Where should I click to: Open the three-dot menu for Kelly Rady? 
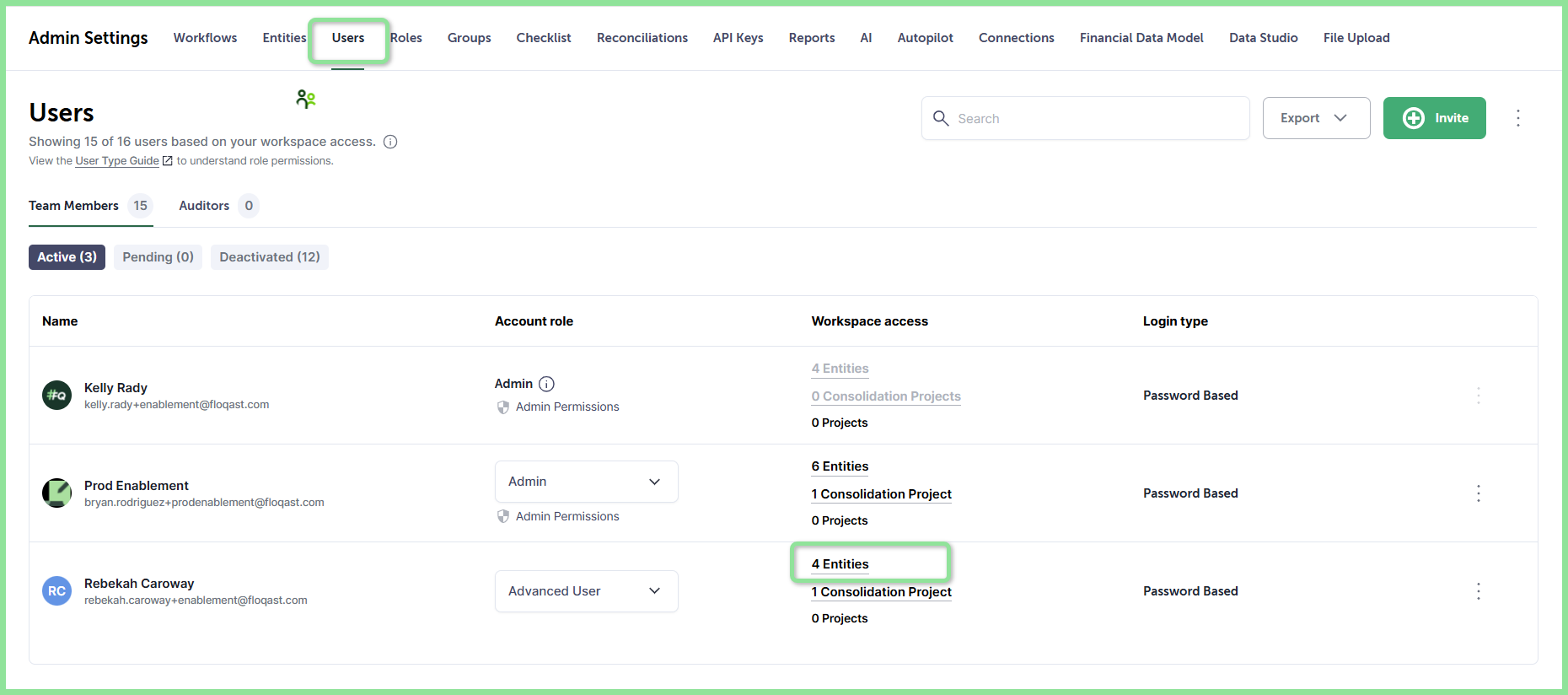click(x=1479, y=396)
